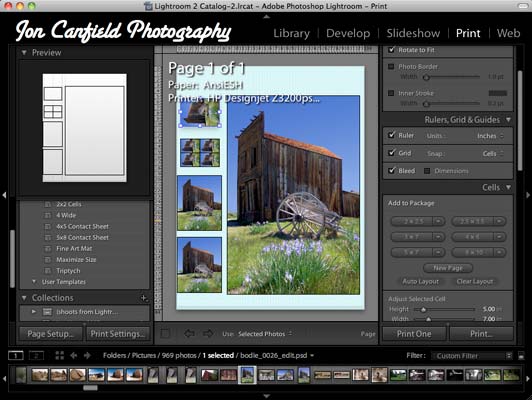This screenshot has width=532, height=400.
Task: Toggle the Ruler checkbox
Action: [x=392, y=135]
